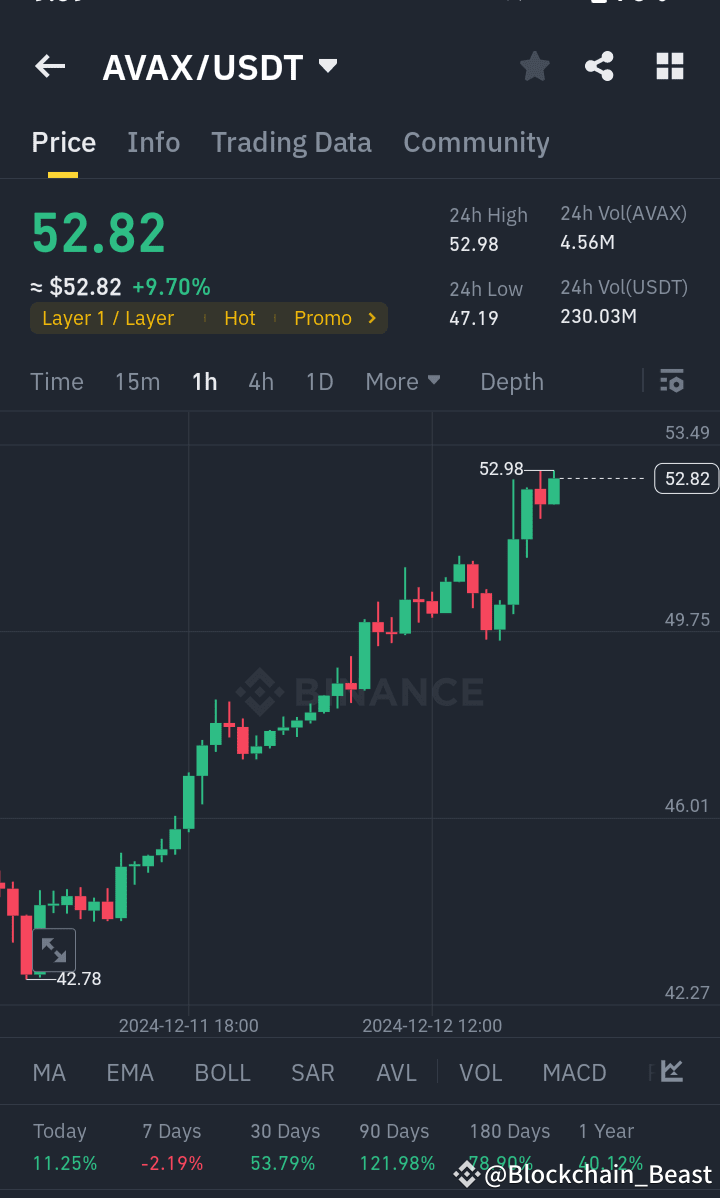Open the share options icon
This screenshot has width=720, height=1198.
click(599, 66)
